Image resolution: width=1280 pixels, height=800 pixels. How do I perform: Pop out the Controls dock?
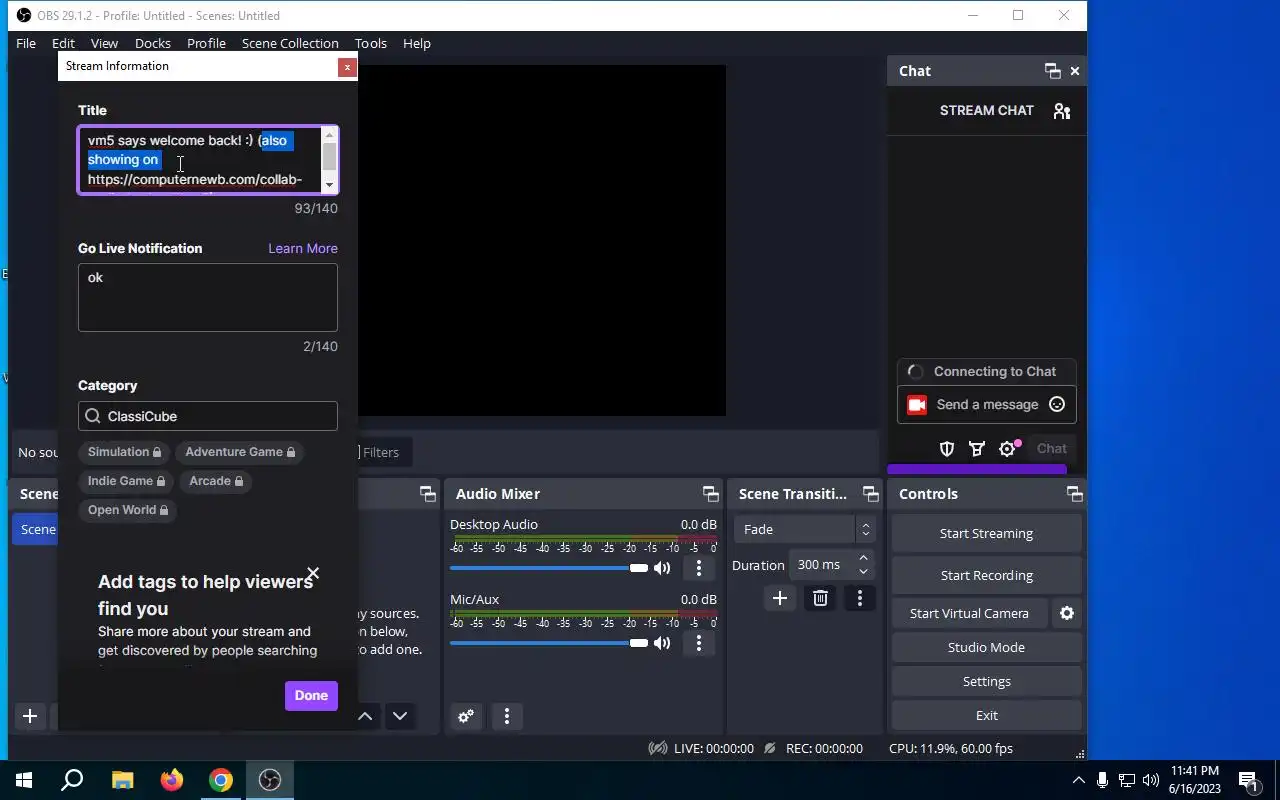pos(1074,494)
